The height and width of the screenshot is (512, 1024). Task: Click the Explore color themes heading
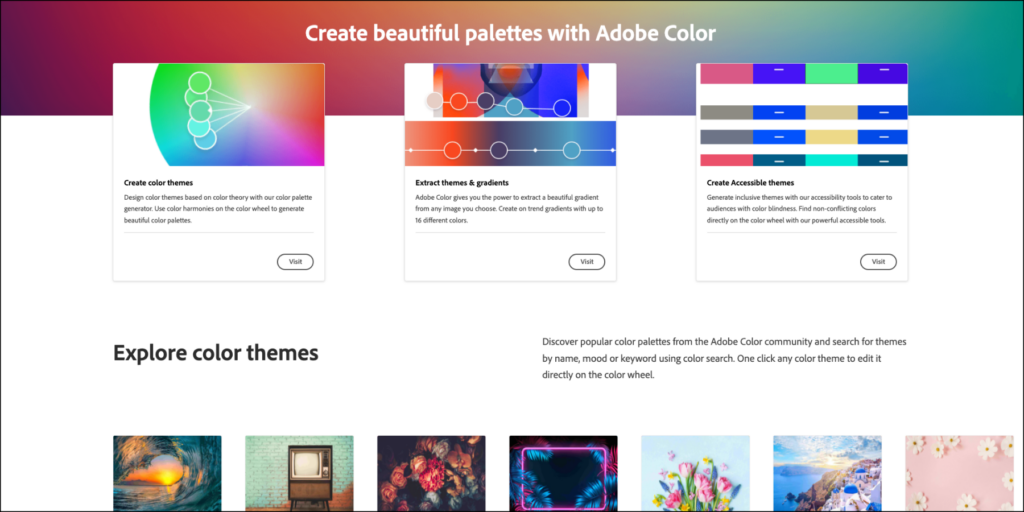(x=216, y=353)
